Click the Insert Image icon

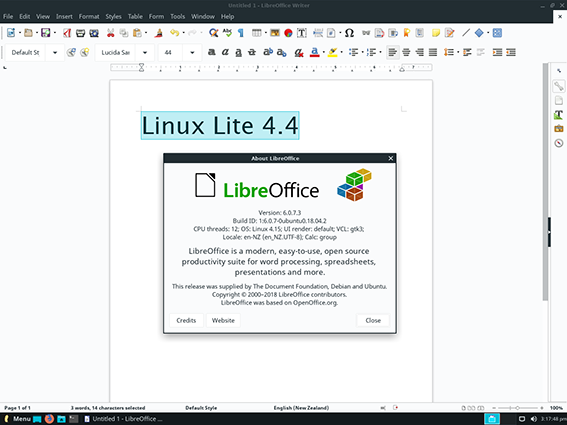click(275, 33)
